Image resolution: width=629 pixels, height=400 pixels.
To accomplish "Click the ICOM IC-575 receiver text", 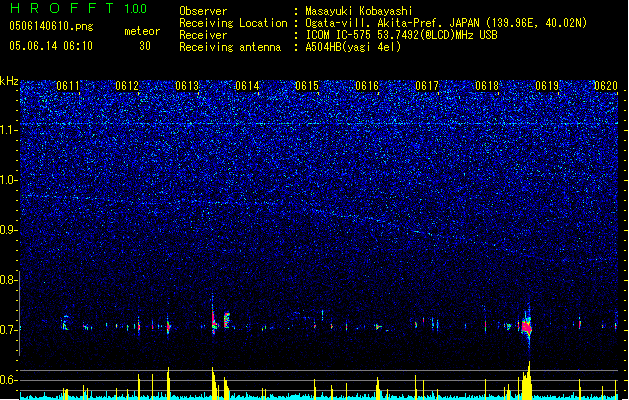I will pyautogui.click(x=401, y=35).
